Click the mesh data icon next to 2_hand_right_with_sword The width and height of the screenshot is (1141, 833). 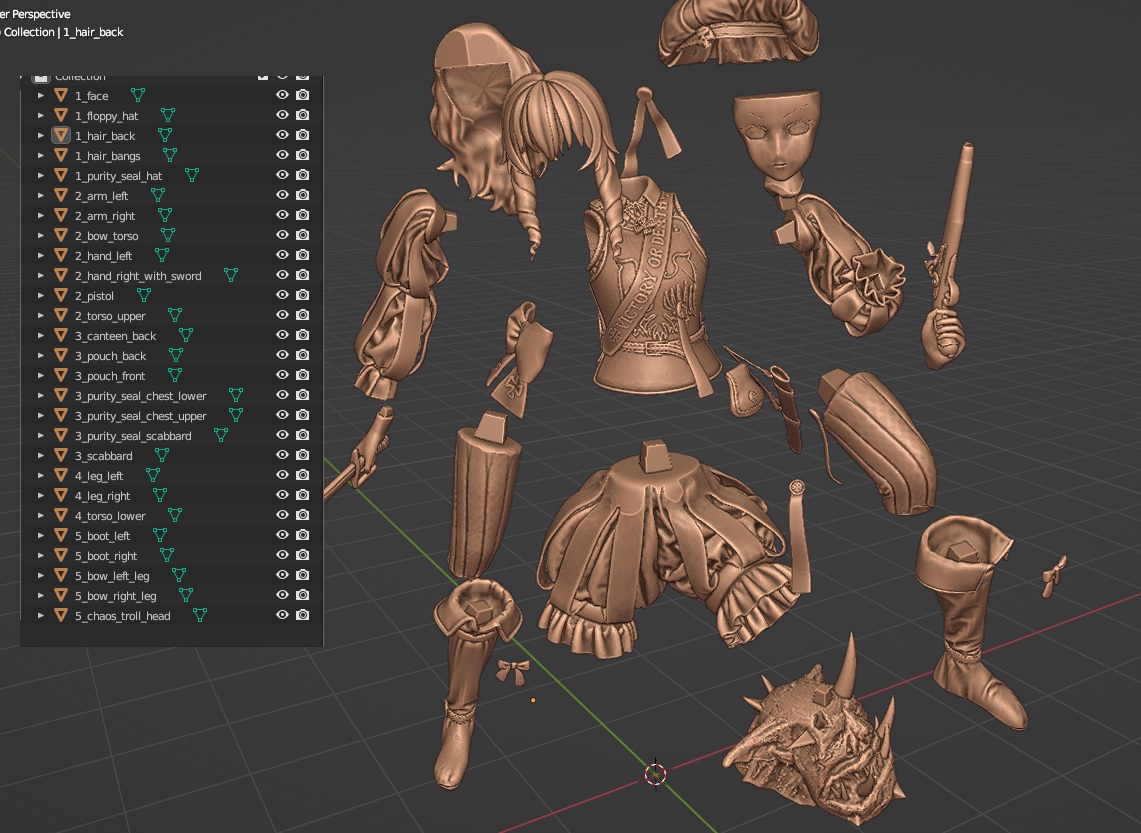click(x=231, y=275)
